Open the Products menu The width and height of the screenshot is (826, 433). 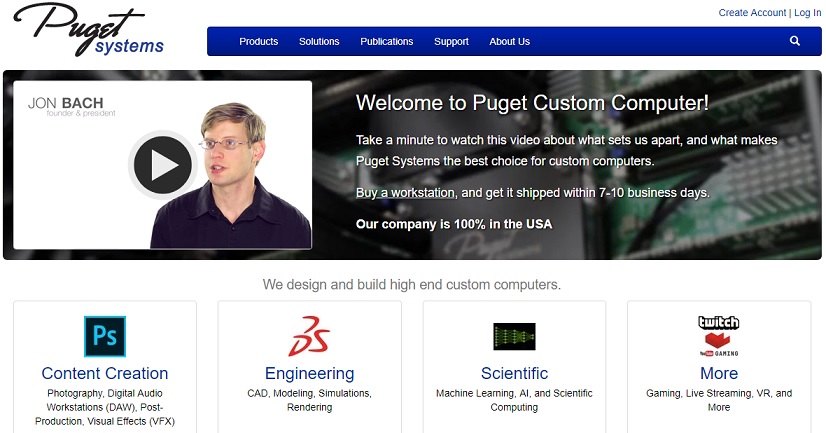pos(259,42)
